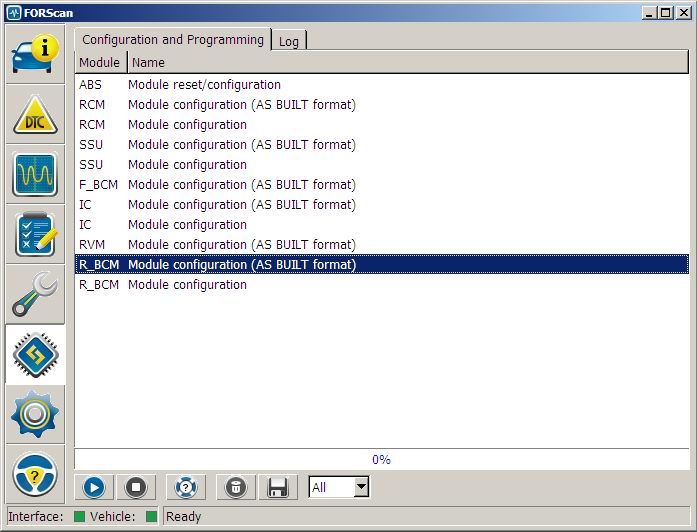Switch to the Log tab

click(x=288, y=41)
